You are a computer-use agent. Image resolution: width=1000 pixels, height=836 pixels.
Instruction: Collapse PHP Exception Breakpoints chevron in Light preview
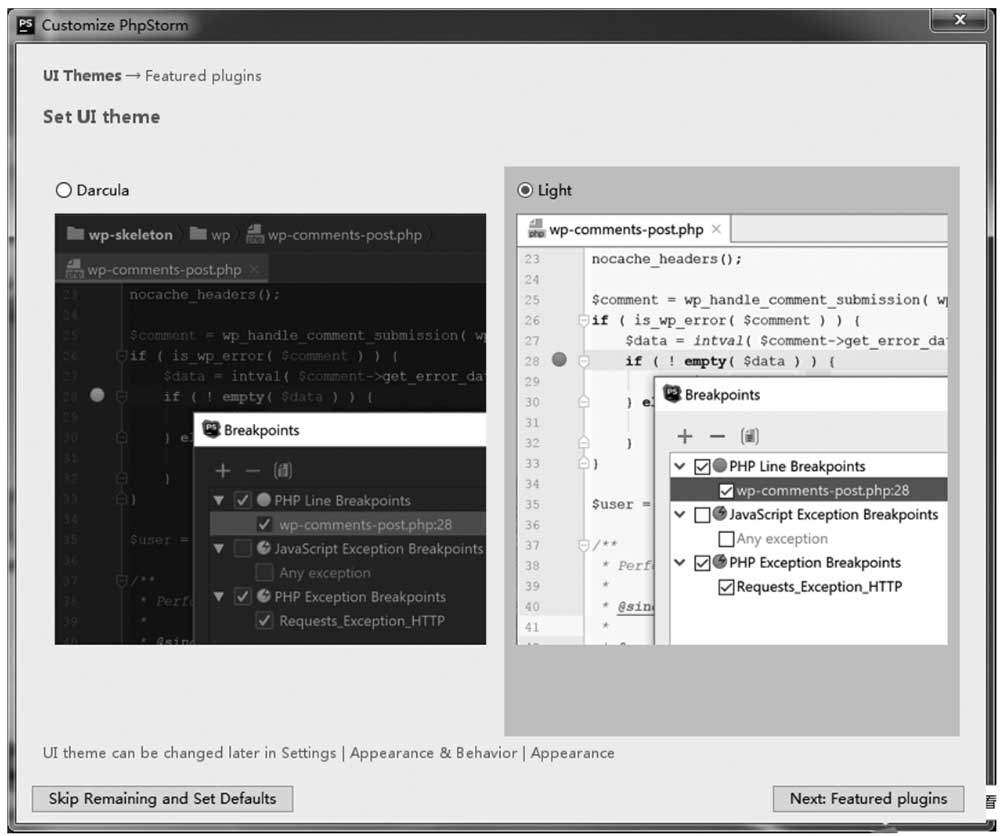click(x=680, y=562)
